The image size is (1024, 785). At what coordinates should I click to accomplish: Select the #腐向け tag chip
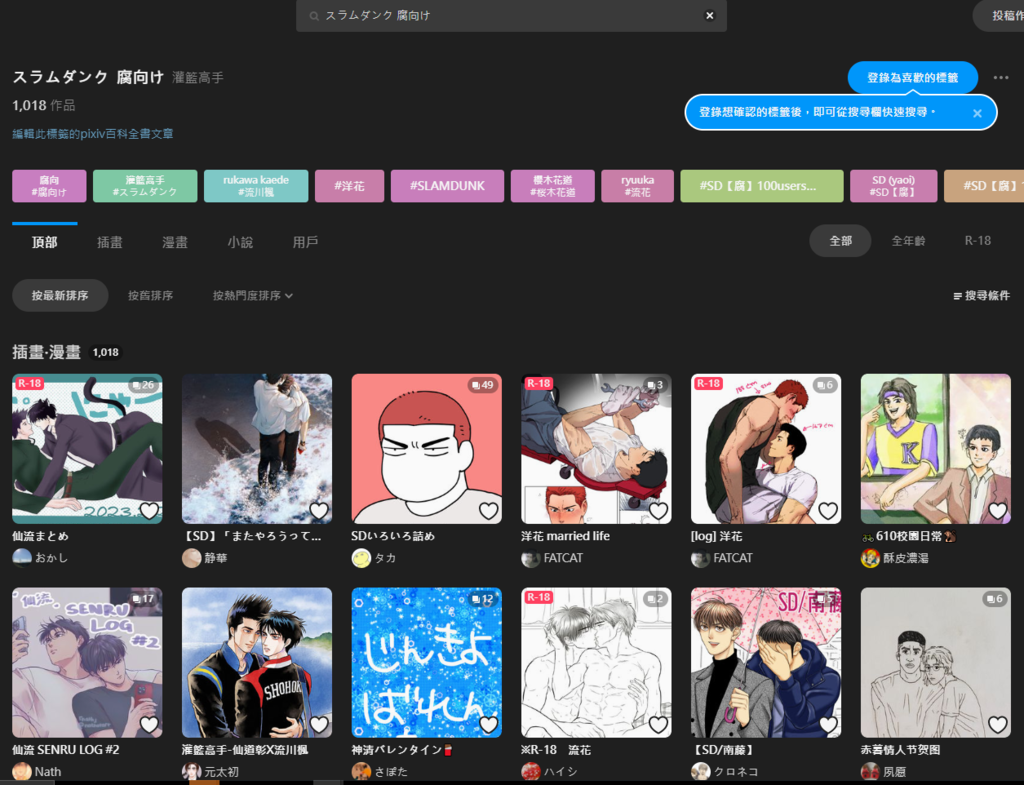point(49,186)
